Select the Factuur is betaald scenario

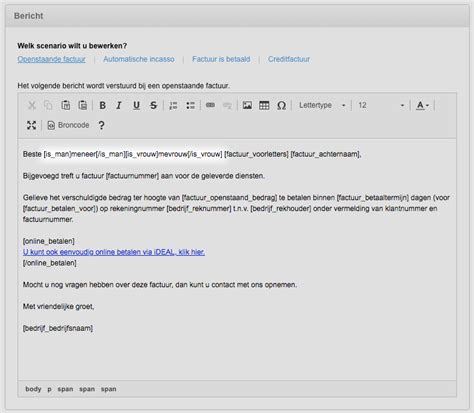[221, 59]
